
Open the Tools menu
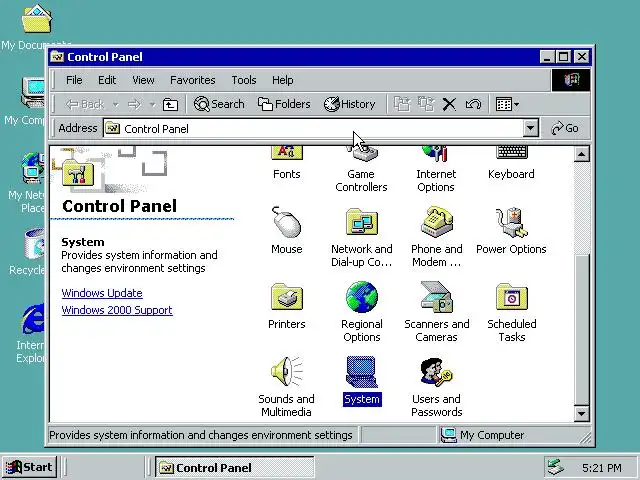244,80
